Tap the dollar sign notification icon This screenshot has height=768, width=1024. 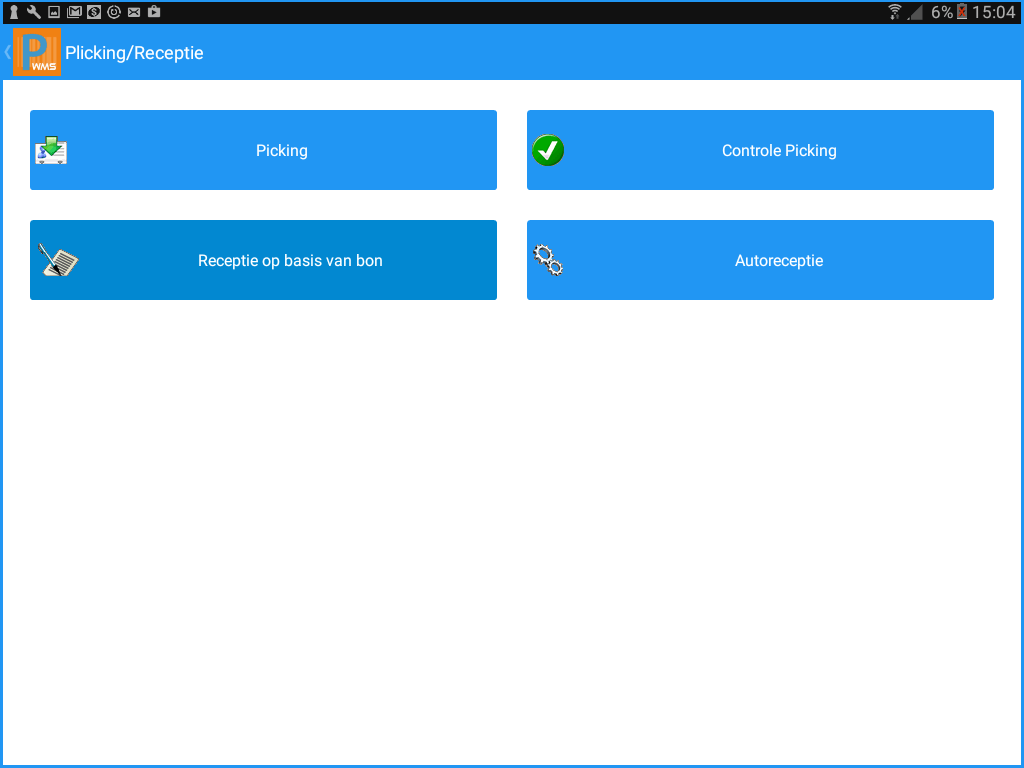(x=94, y=12)
